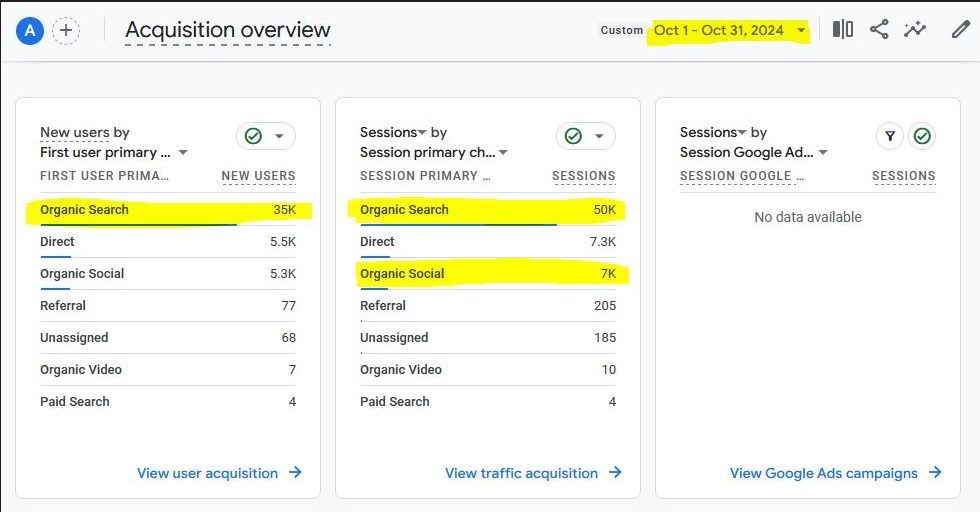980x512 pixels.
Task: Select Referral row in Sessions card
Action: [x=488, y=305]
